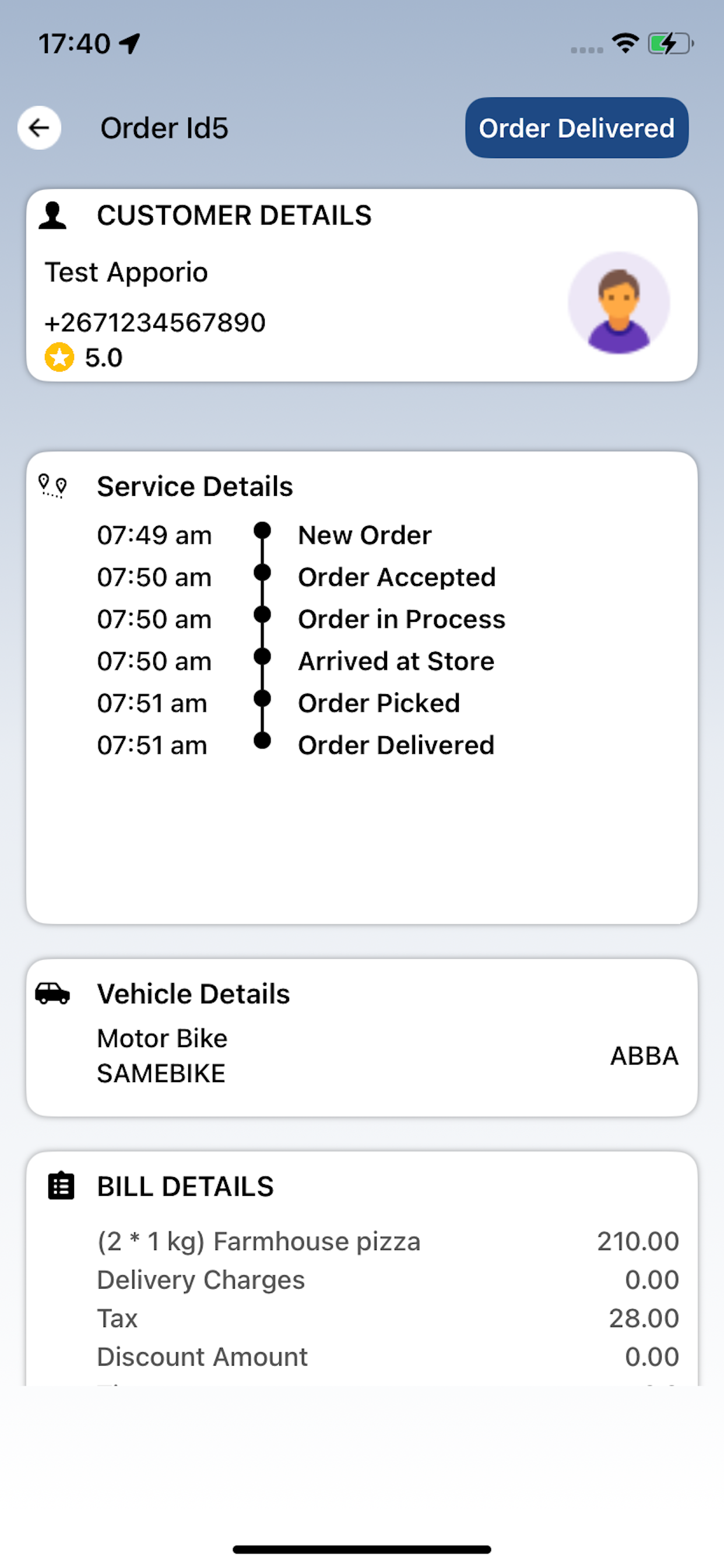The width and height of the screenshot is (724, 1568).
Task: Click the clipboard Bill Details icon
Action: click(x=61, y=1186)
